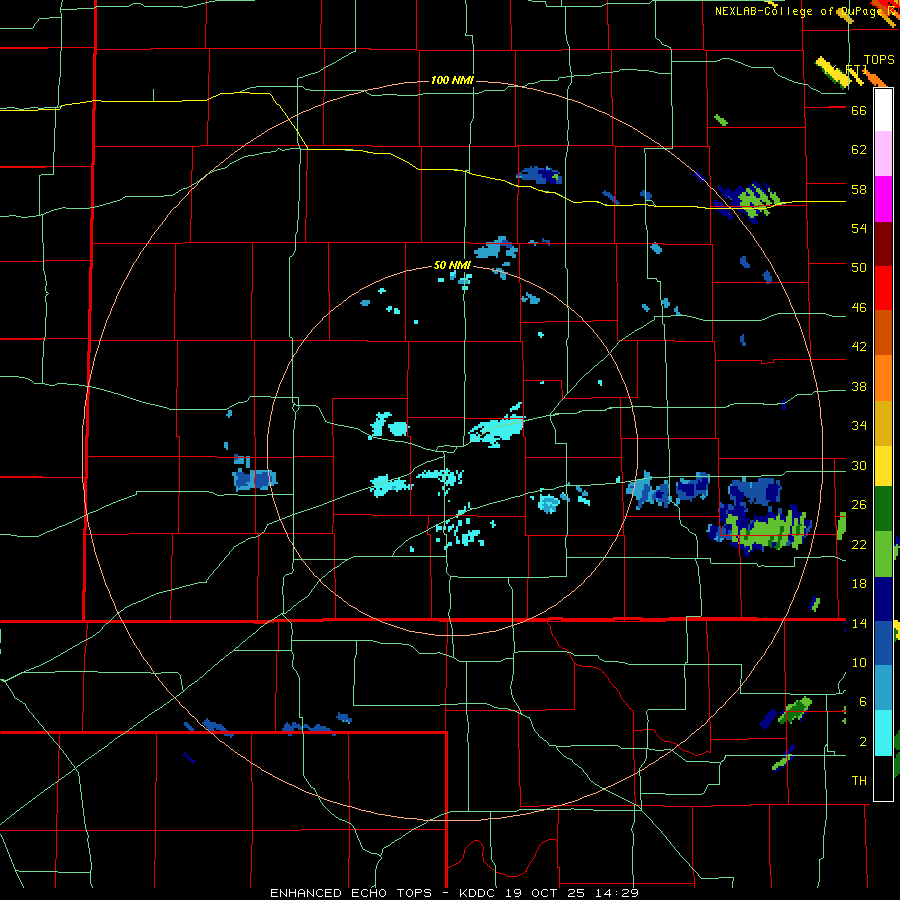
Task: Pick the light pink legend swatch
Action: [883, 154]
